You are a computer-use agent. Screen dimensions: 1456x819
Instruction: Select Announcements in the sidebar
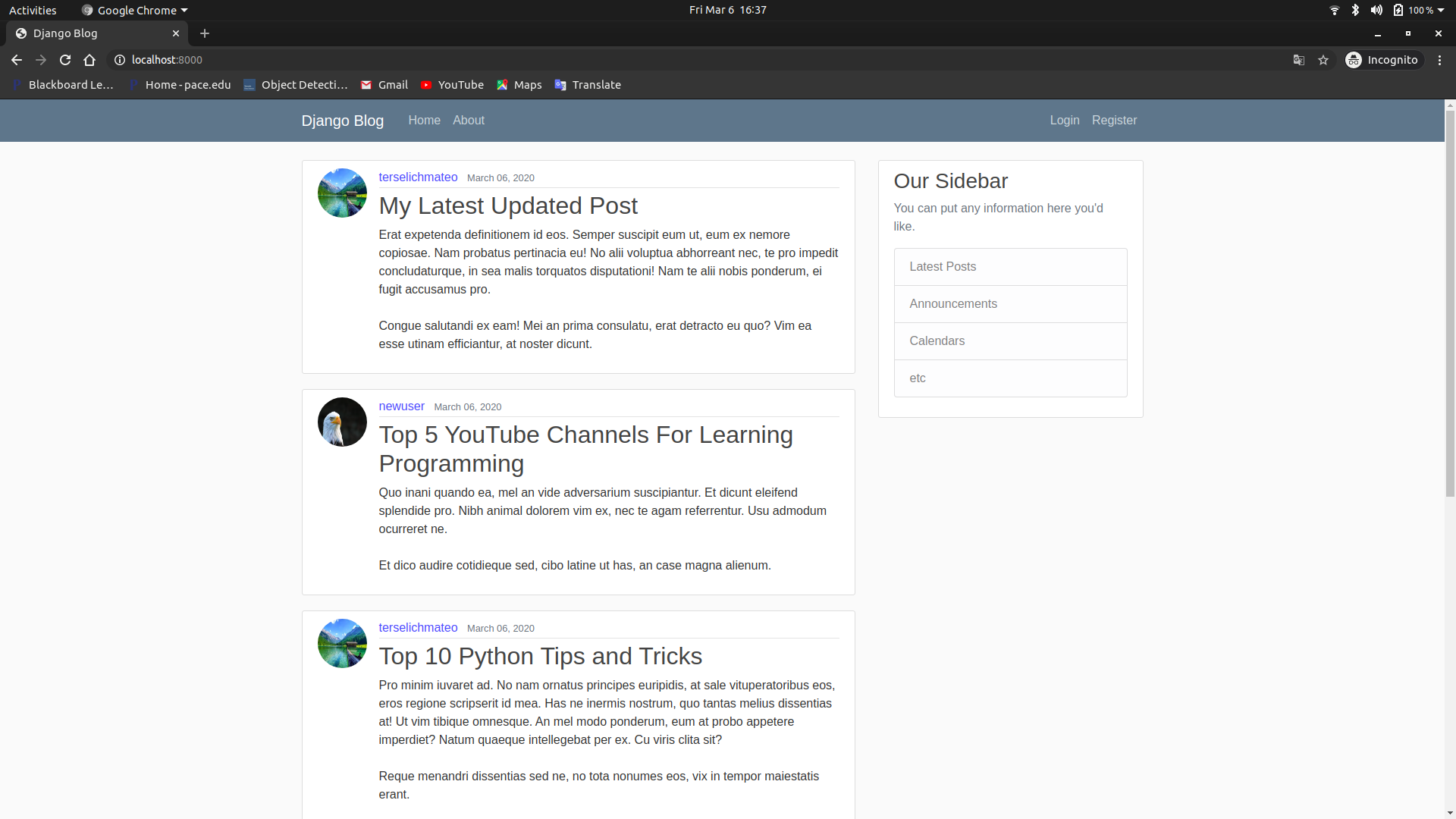coord(1010,304)
